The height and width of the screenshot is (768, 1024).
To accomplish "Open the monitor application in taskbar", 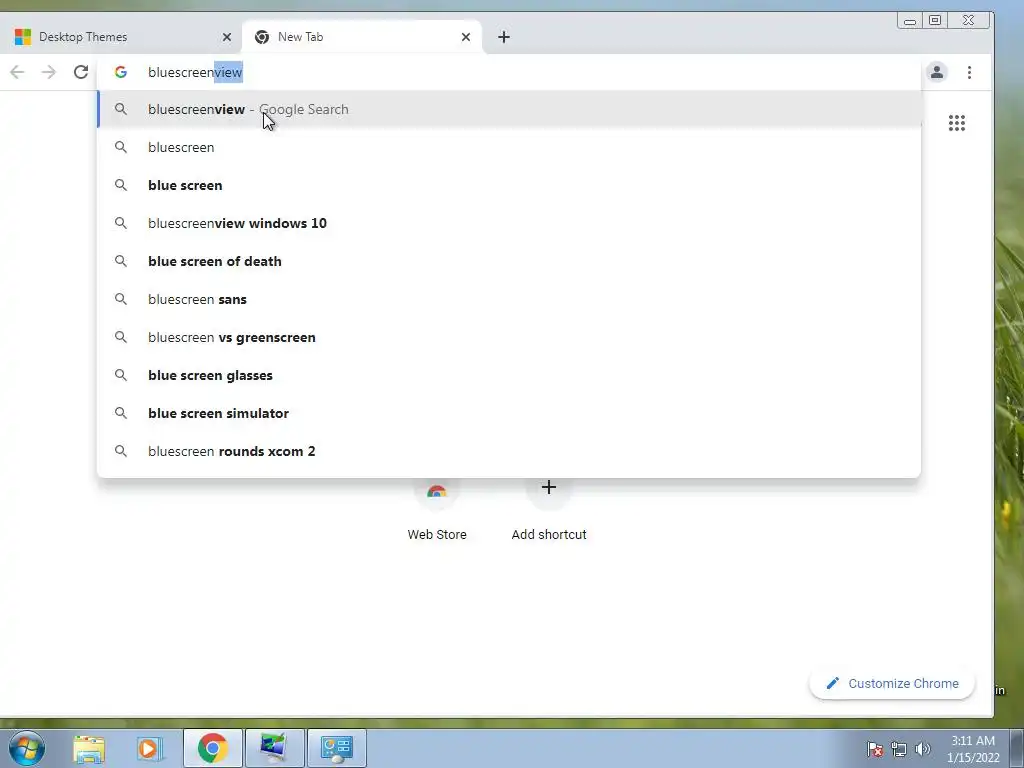I will click(x=274, y=748).
